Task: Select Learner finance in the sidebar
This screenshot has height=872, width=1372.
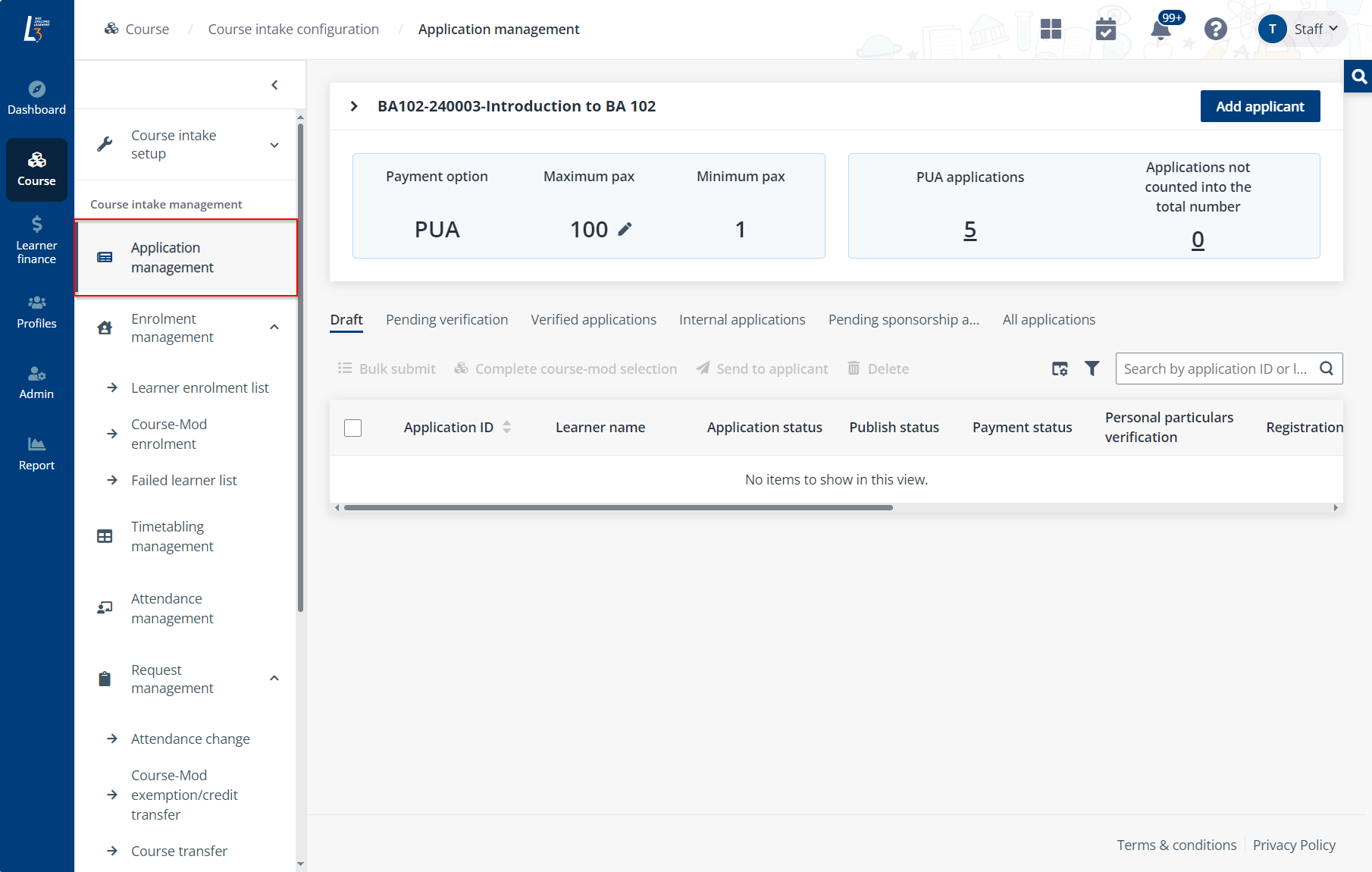Action: (x=36, y=239)
